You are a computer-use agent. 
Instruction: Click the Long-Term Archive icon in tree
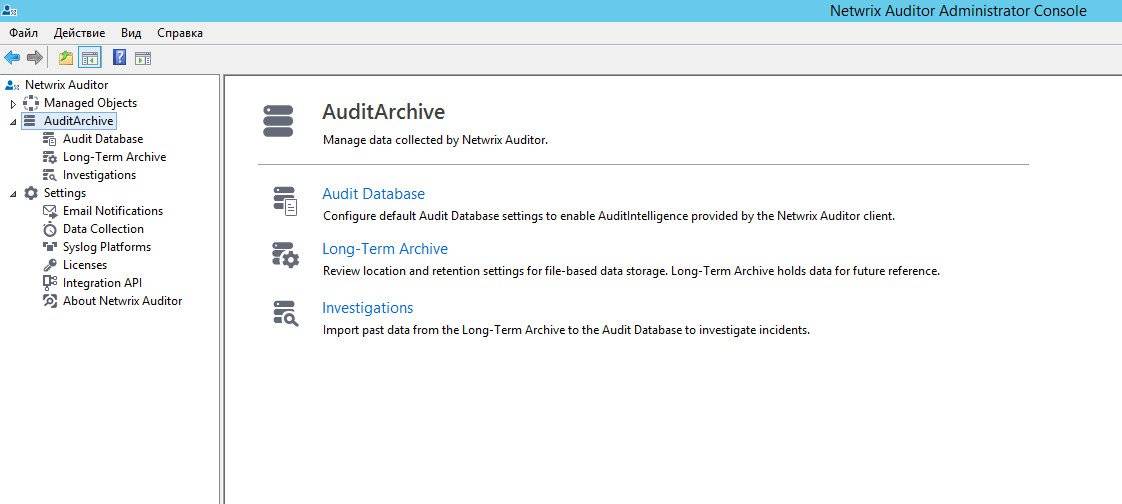point(49,157)
